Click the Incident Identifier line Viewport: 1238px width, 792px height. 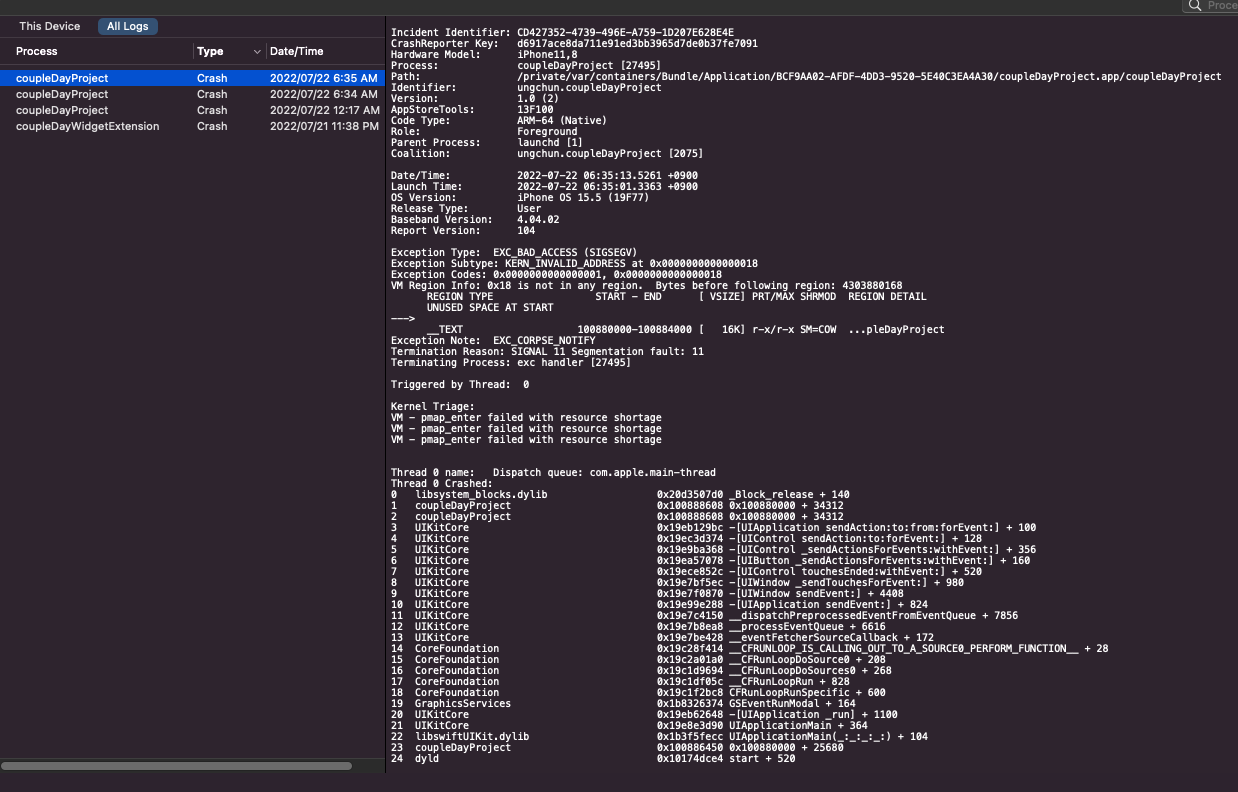tap(563, 33)
